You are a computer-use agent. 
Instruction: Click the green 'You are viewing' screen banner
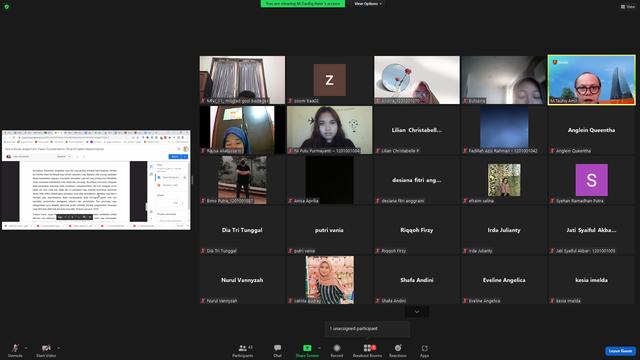coord(303,4)
